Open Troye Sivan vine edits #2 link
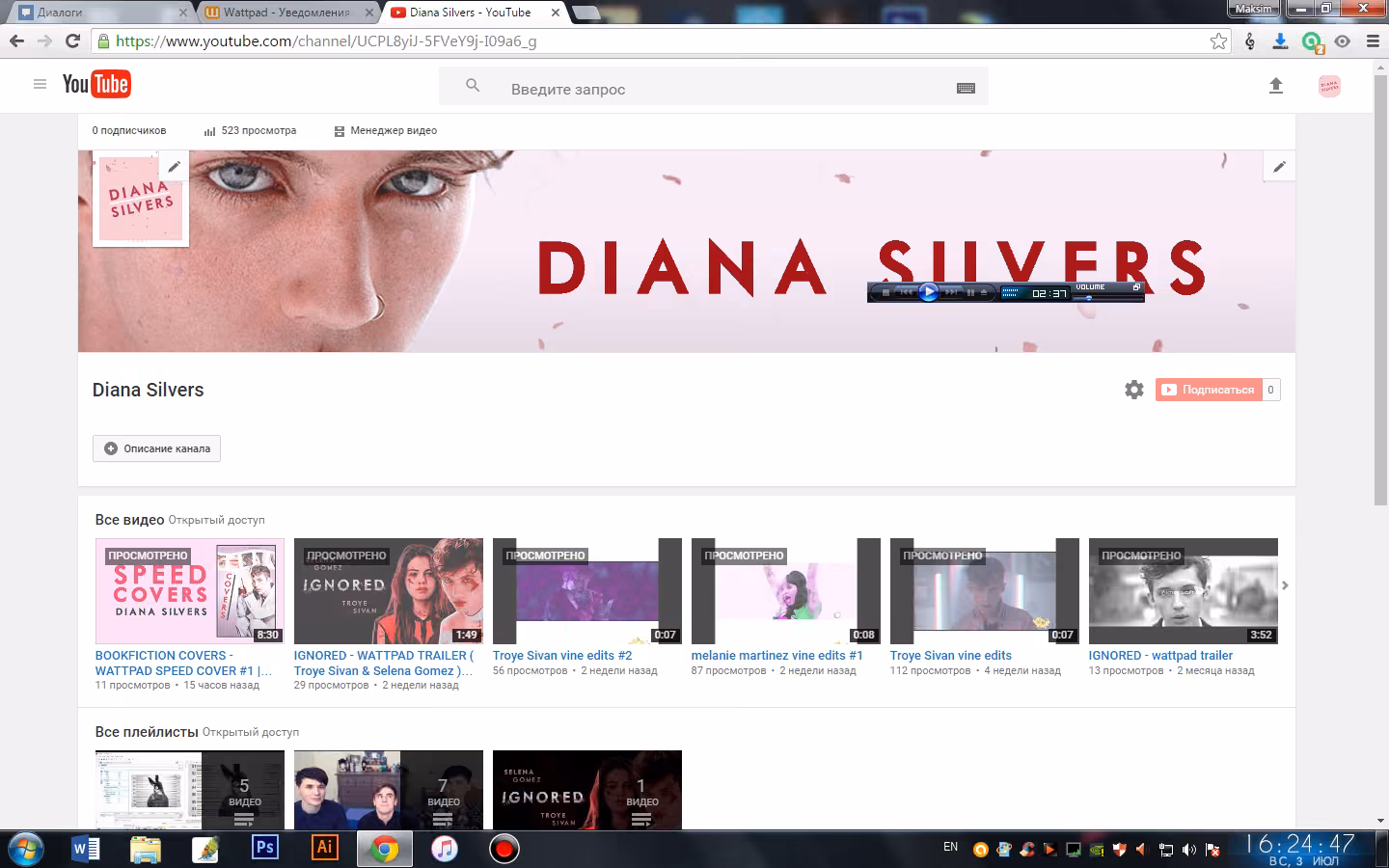This screenshot has height=868, width=1389. point(562,656)
